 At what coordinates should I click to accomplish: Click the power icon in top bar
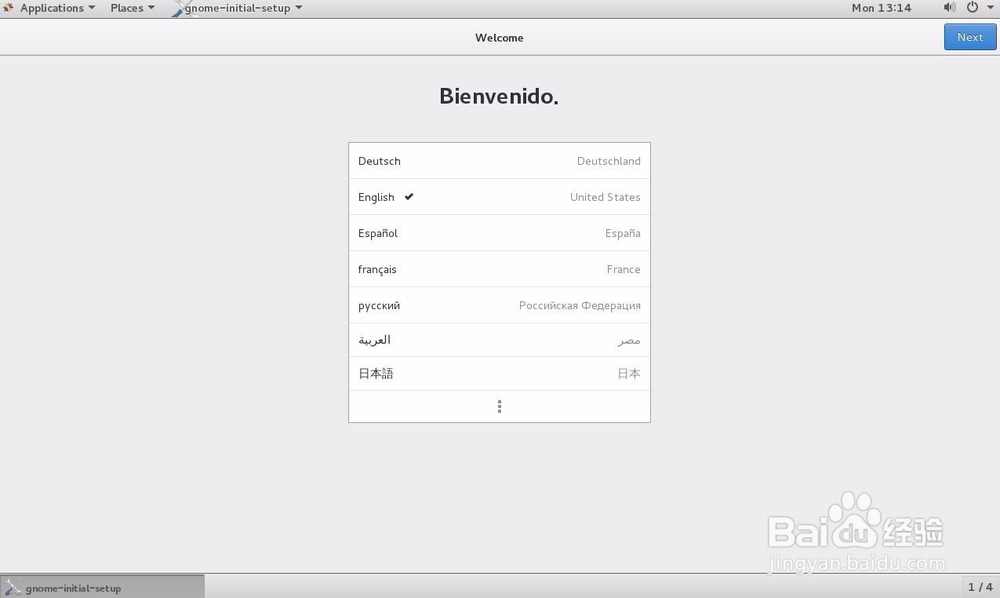tap(972, 8)
